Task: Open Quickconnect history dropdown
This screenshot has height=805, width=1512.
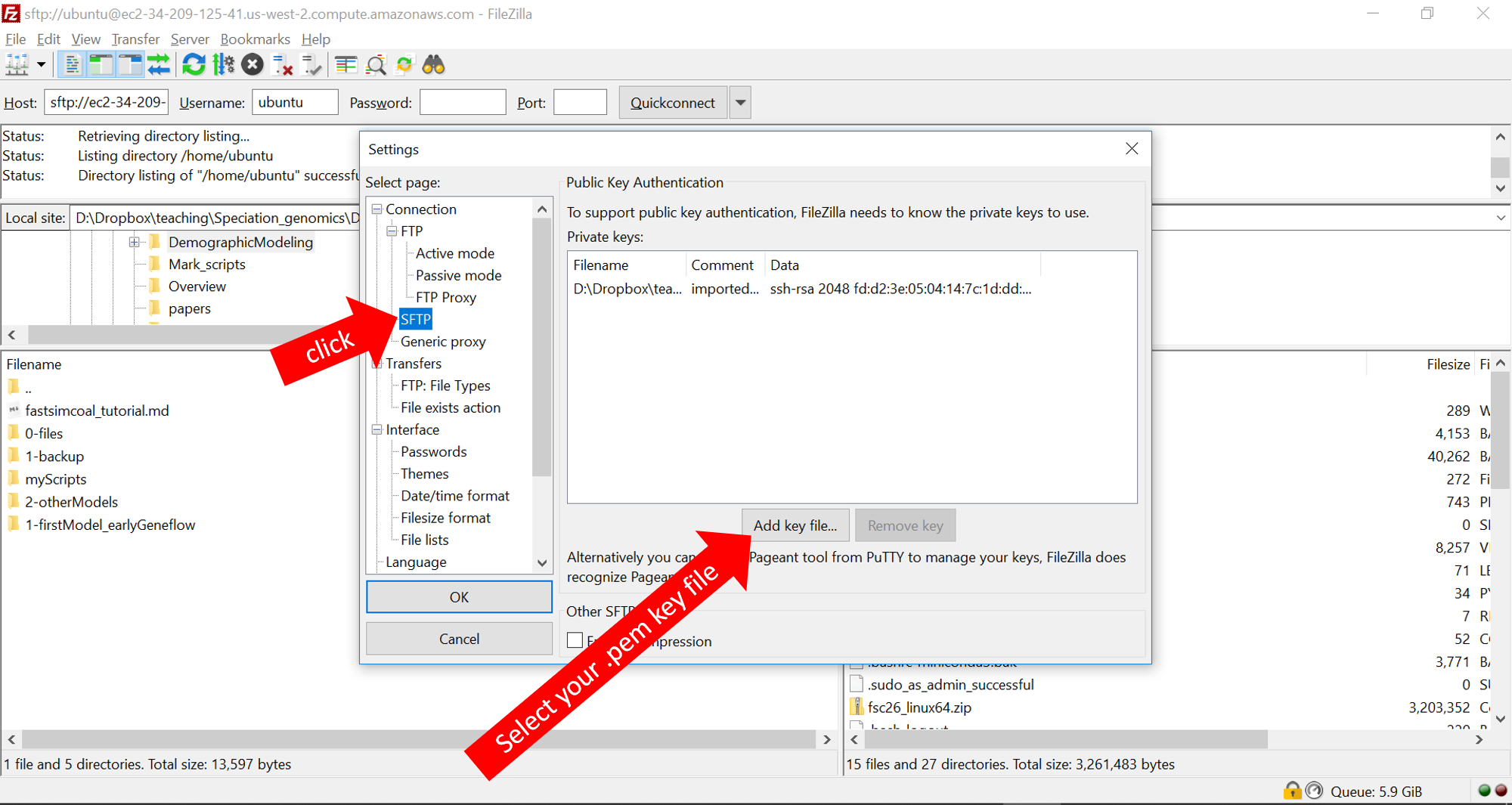Action: tap(741, 102)
